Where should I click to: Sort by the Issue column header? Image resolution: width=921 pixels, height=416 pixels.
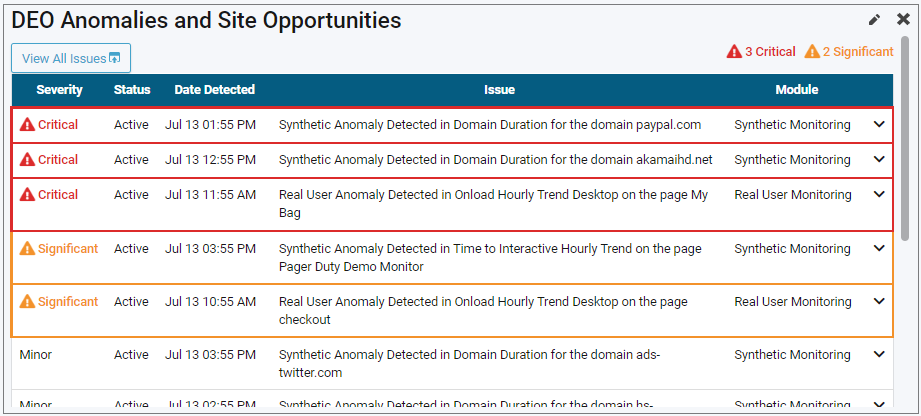coord(499,90)
